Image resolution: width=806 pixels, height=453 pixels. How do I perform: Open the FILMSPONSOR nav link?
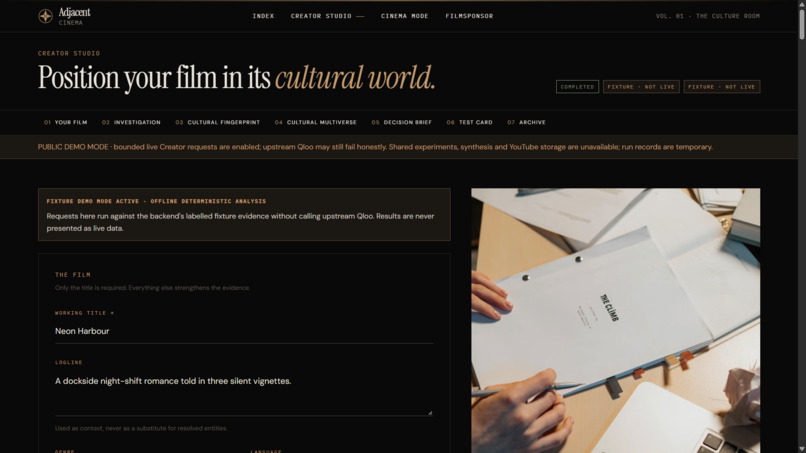(x=469, y=16)
